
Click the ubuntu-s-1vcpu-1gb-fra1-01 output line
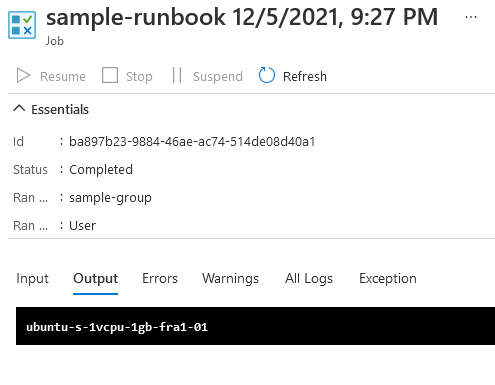[x=117, y=327]
